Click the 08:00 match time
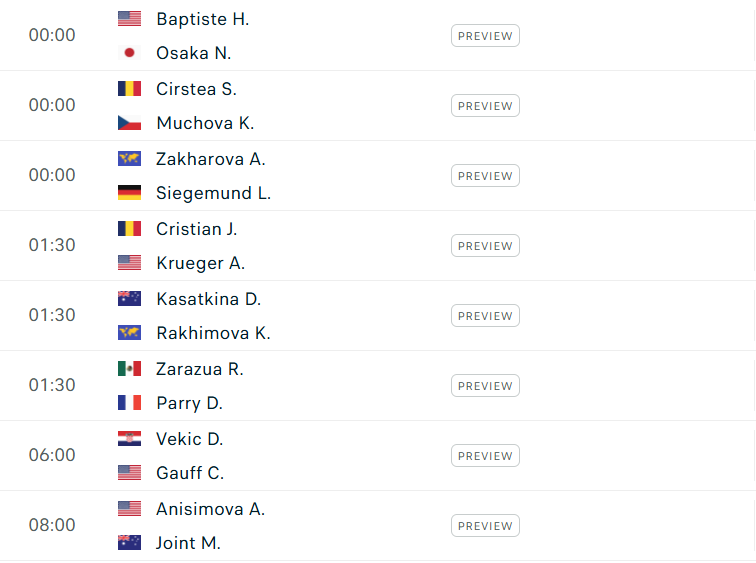 (52, 525)
